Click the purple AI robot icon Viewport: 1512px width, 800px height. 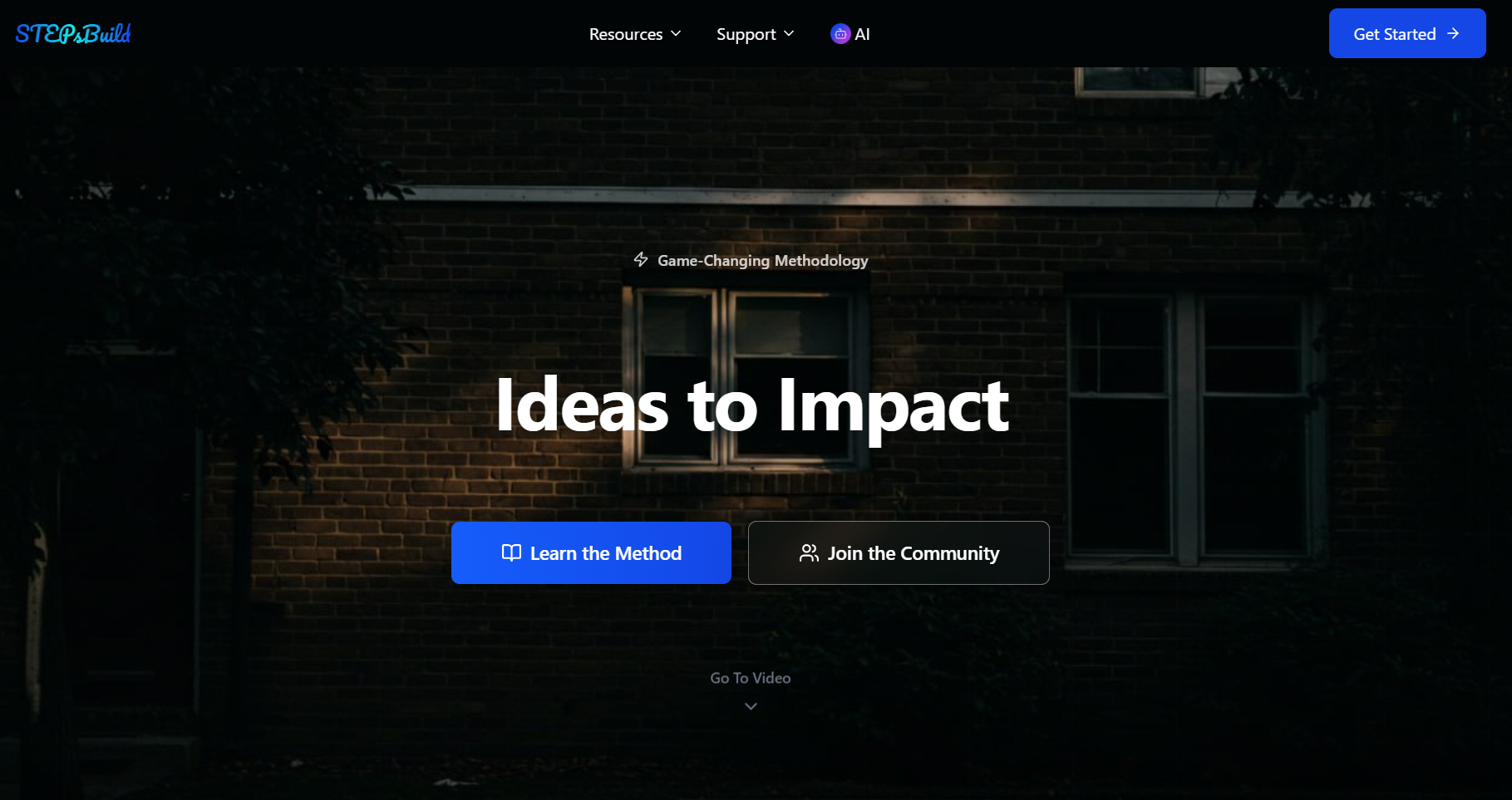tap(840, 34)
